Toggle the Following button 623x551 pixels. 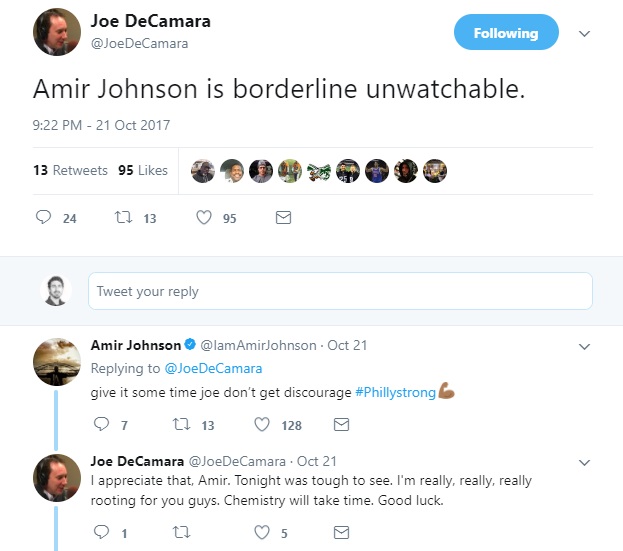click(505, 33)
